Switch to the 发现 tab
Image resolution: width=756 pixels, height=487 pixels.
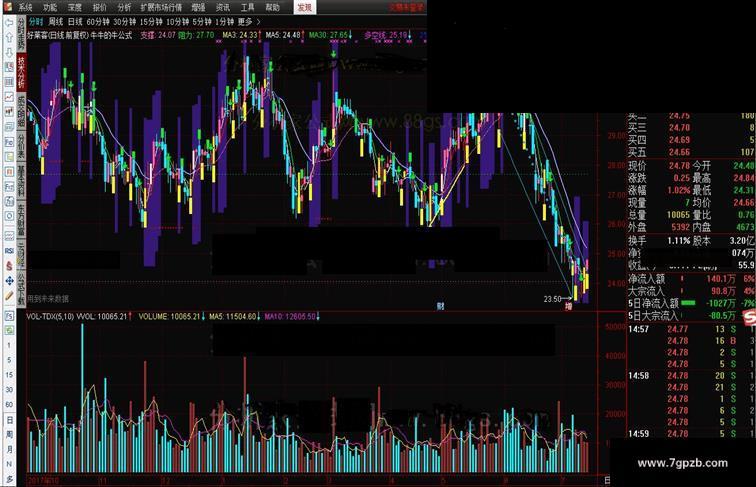pos(304,7)
